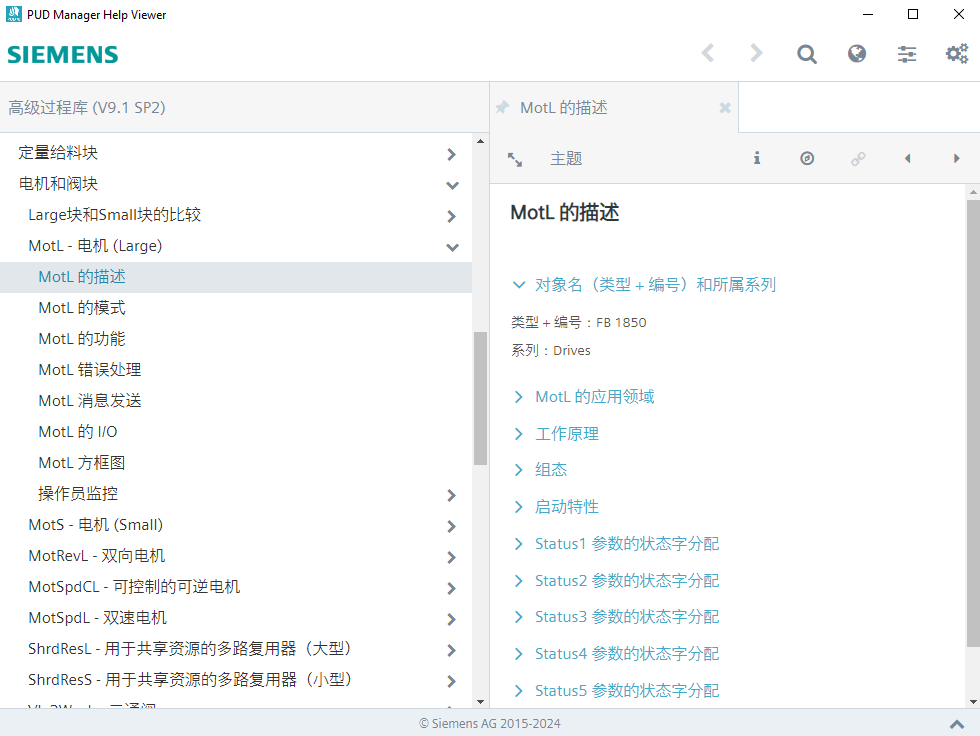
Task: Select the MotL 的描述 tab
Action: 564,107
